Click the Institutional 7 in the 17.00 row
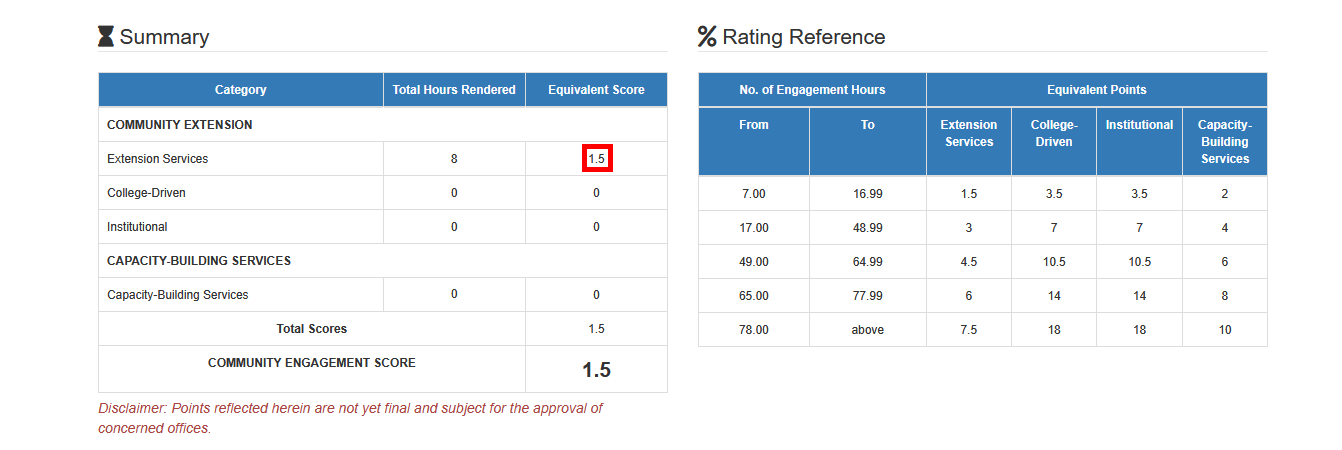This screenshot has height=450, width=1342. [x=1139, y=228]
